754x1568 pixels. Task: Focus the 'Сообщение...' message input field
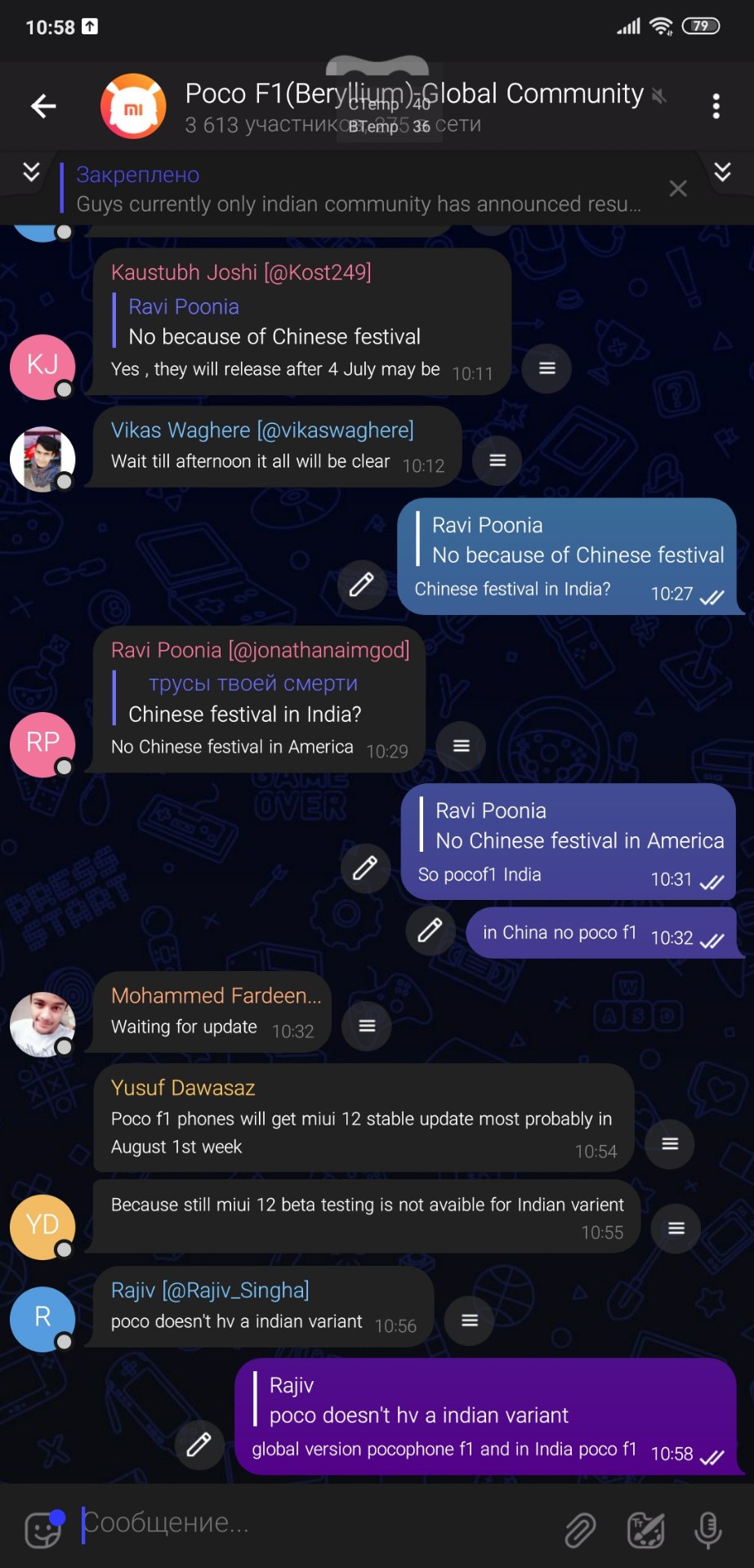point(319,1523)
